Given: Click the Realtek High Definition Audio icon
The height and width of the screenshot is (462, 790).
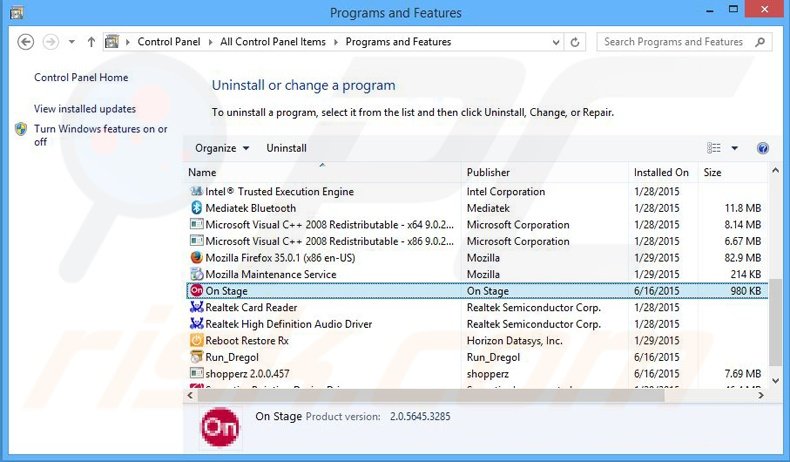Looking at the screenshot, I should pyautogui.click(x=196, y=323).
